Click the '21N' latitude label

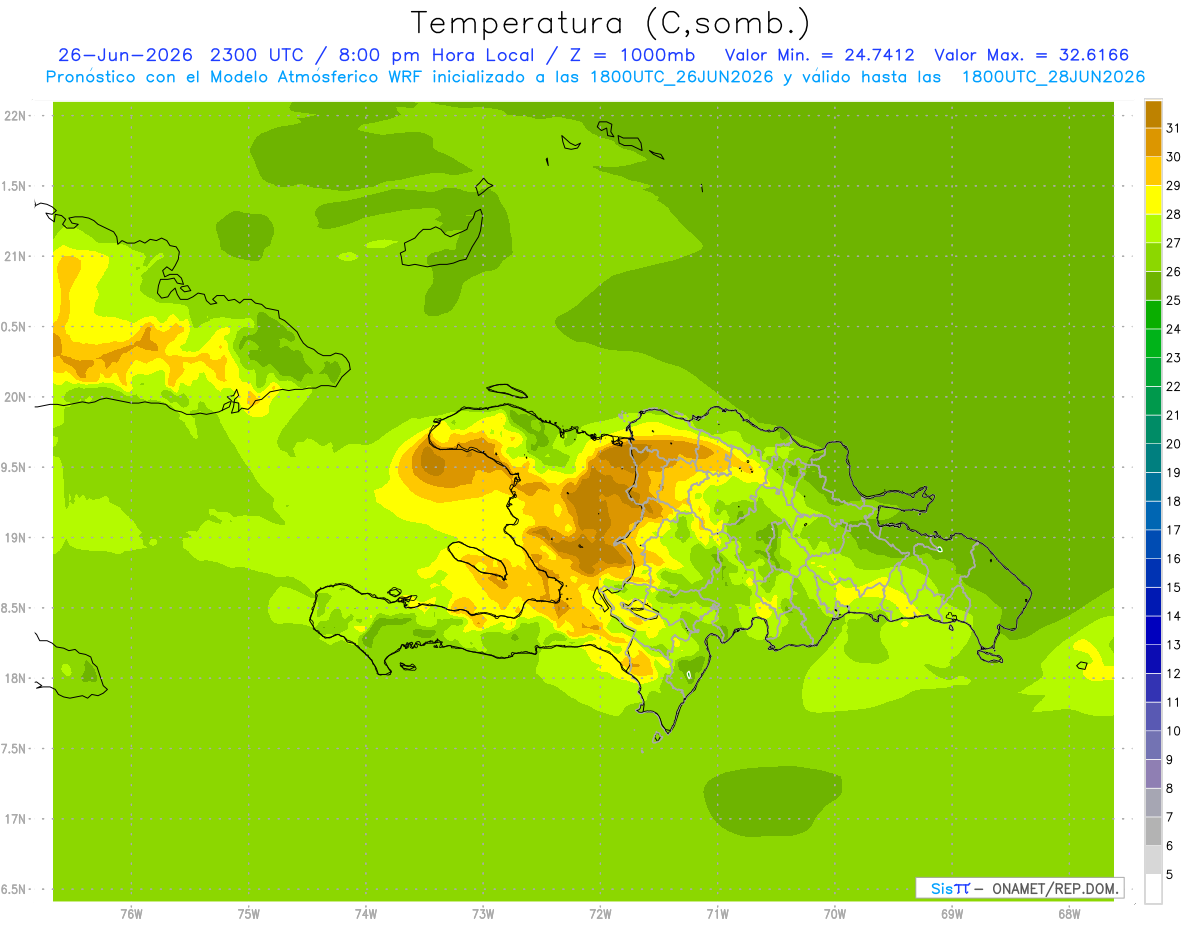(16, 256)
